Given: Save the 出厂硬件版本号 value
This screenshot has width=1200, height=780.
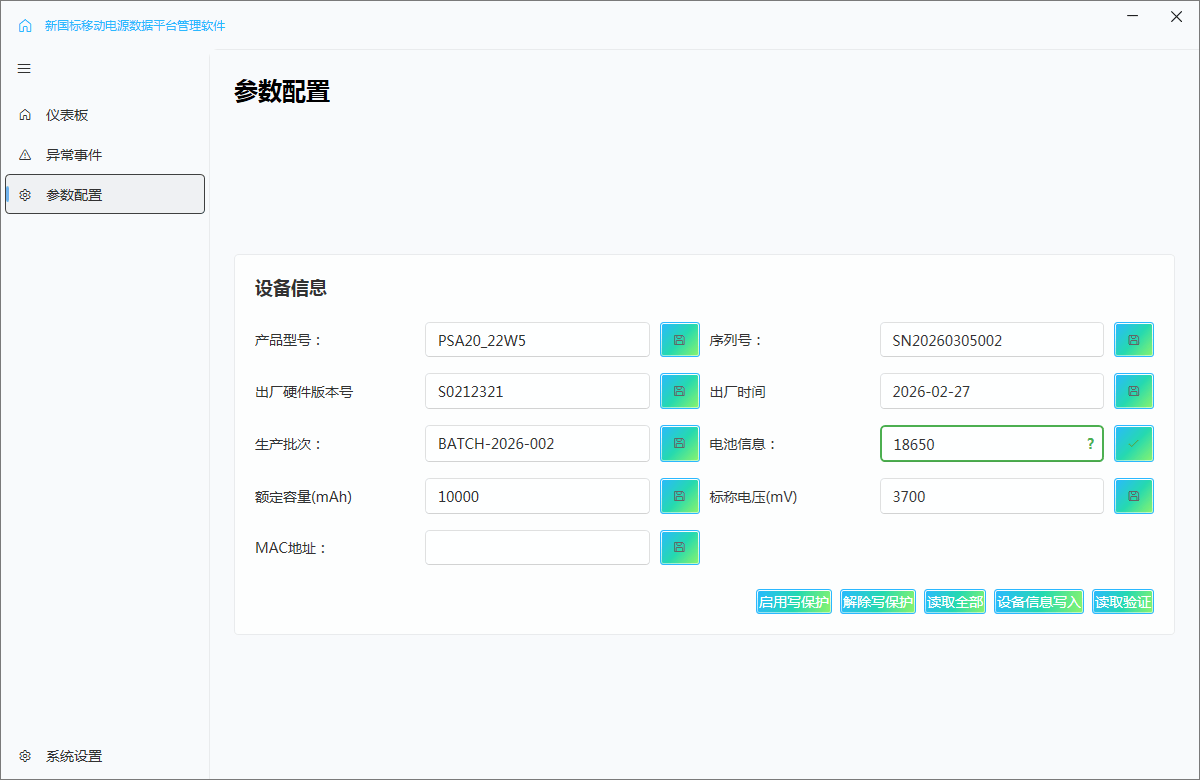Looking at the screenshot, I should tap(679, 391).
